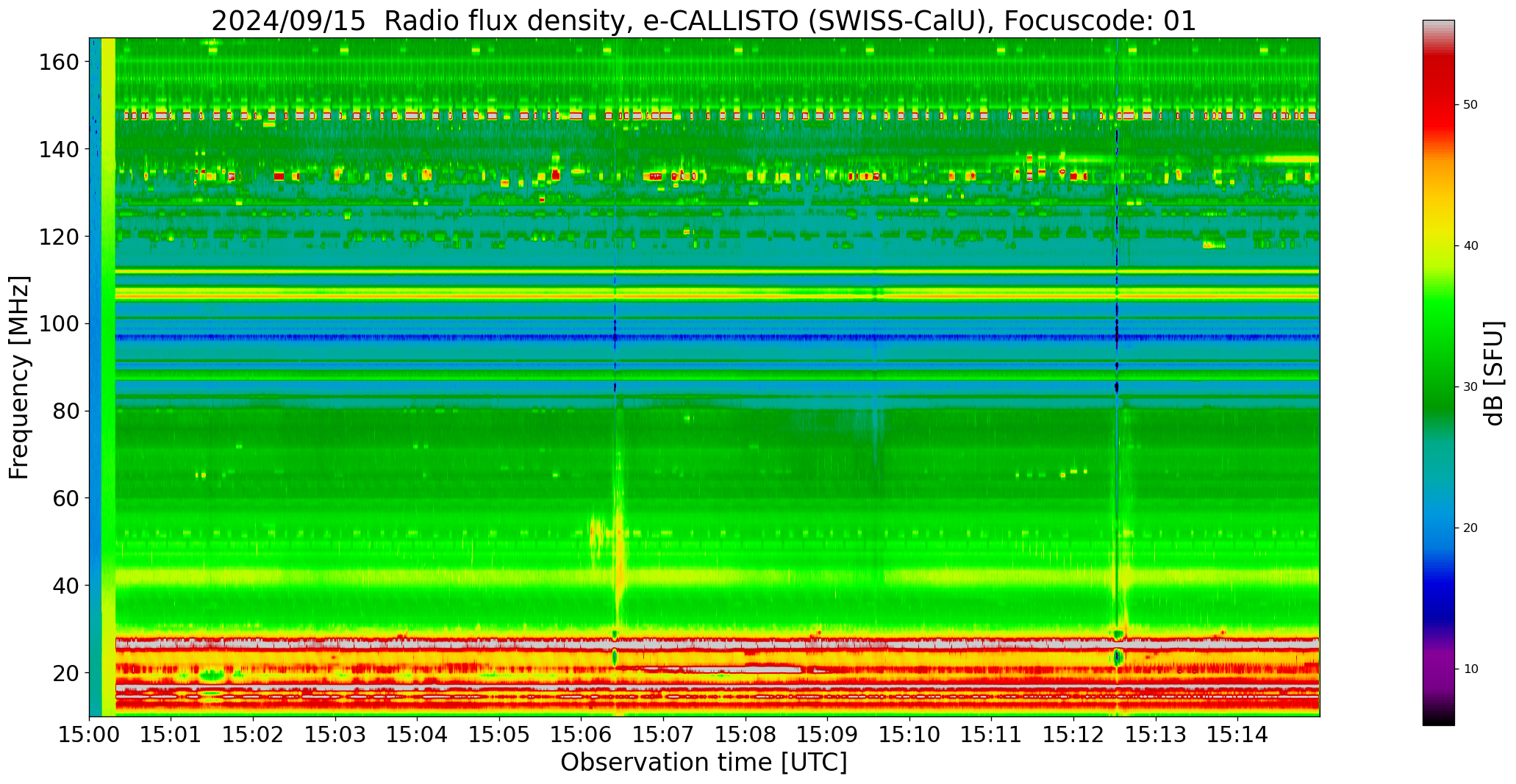Click the y-axis label 'Frequency [MHz]'

pyautogui.click(x=19, y=377)
